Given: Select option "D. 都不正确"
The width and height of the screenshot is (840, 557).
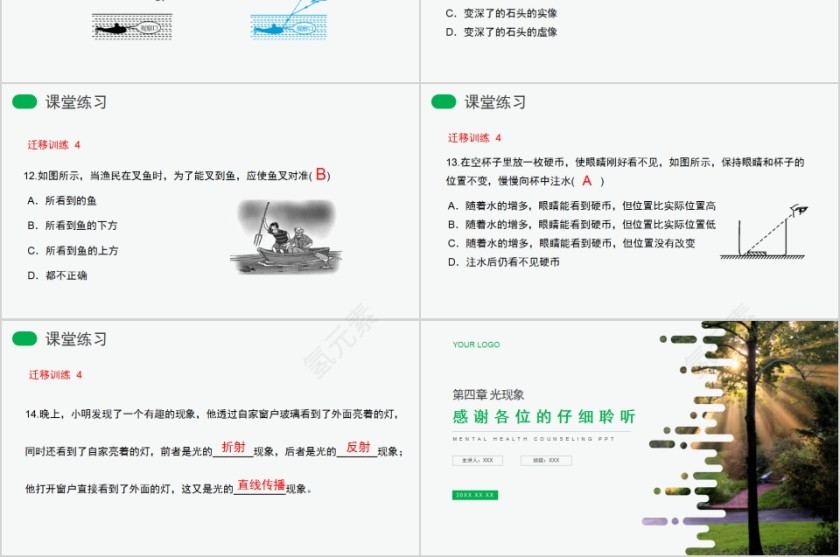Looking at the screenshot, I should [x=57, y=276].
